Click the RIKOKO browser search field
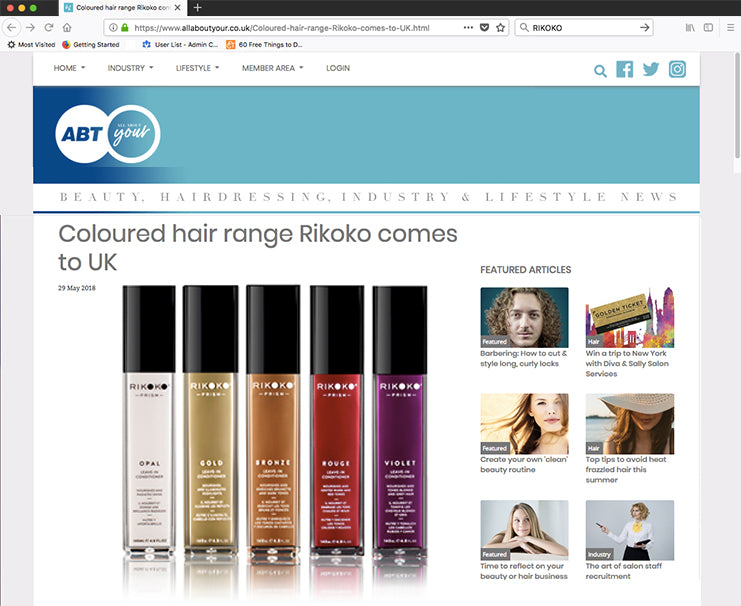Viewport: 741px width, 606px height. (584, 27)
